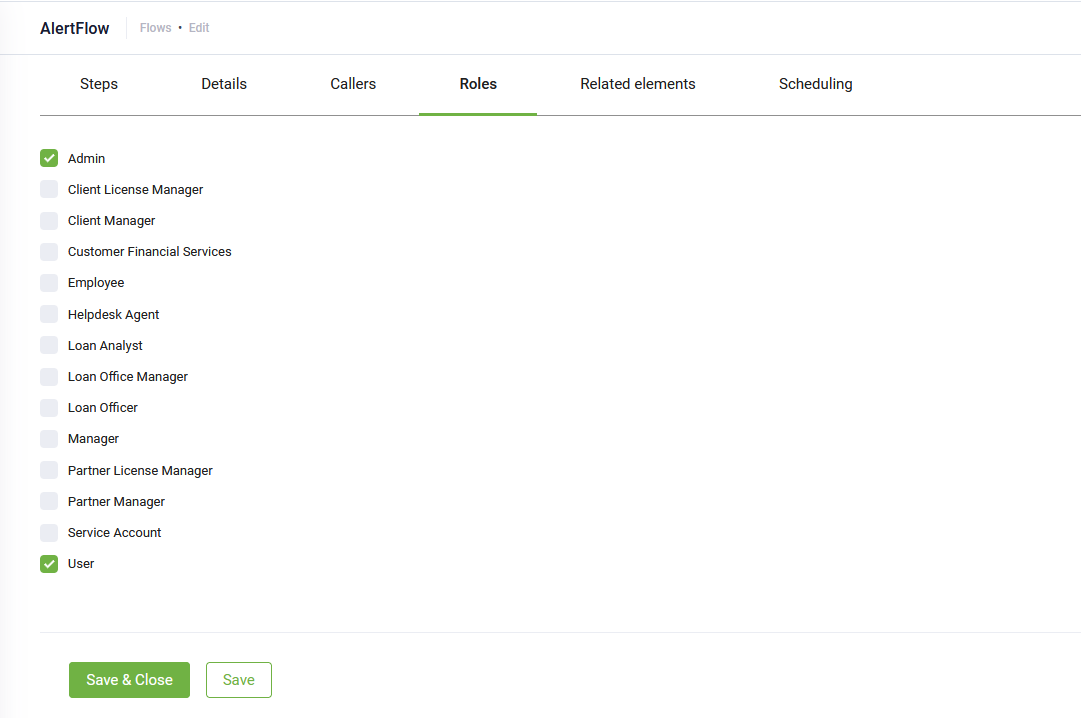This screenshot has height=718, width=1081.
Task: Switch to the Scheduling tab
Action: pos(815,84)
